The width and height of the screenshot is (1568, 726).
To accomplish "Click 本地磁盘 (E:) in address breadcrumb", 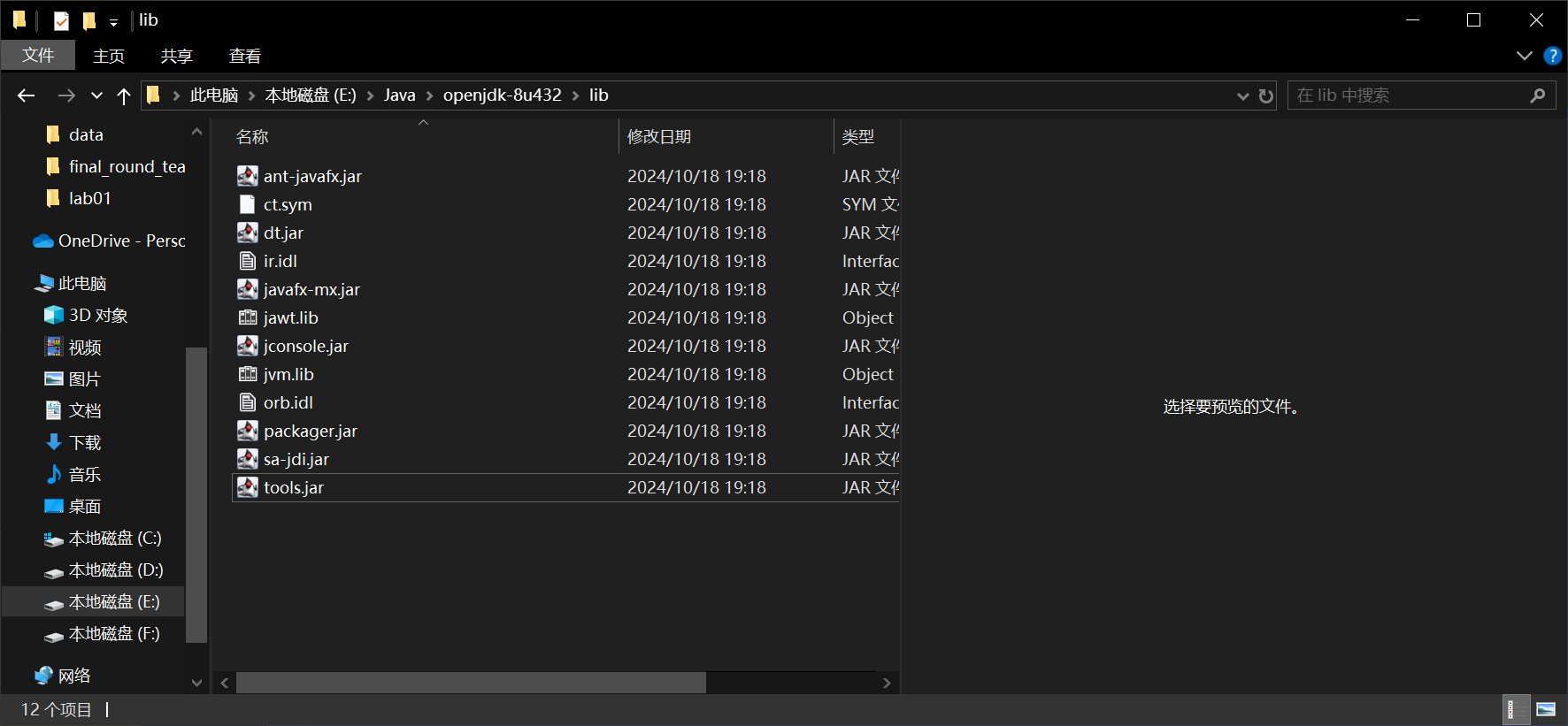I will [x=311, y=96].
